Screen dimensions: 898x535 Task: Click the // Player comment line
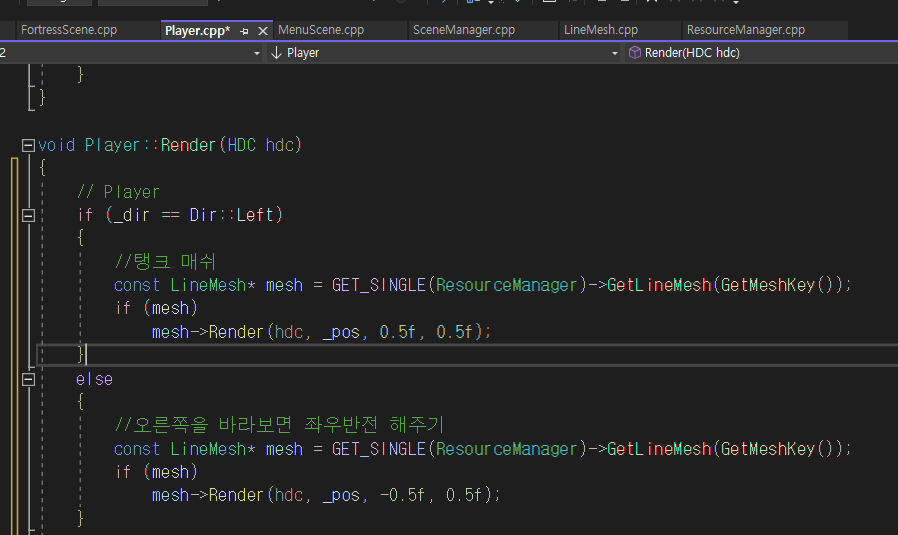click(x=119, y=192)
